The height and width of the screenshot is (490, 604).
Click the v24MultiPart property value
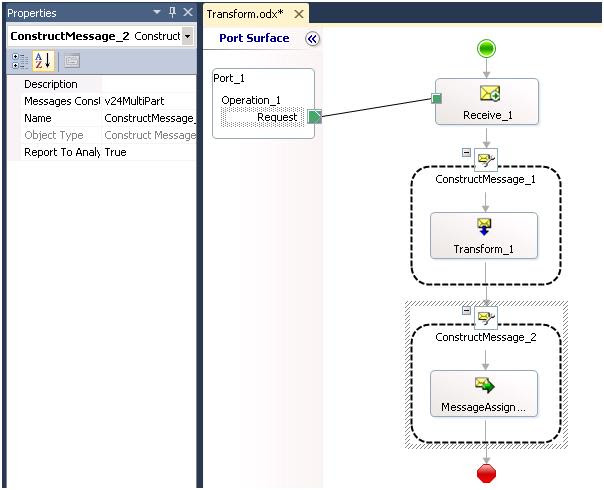134,101
